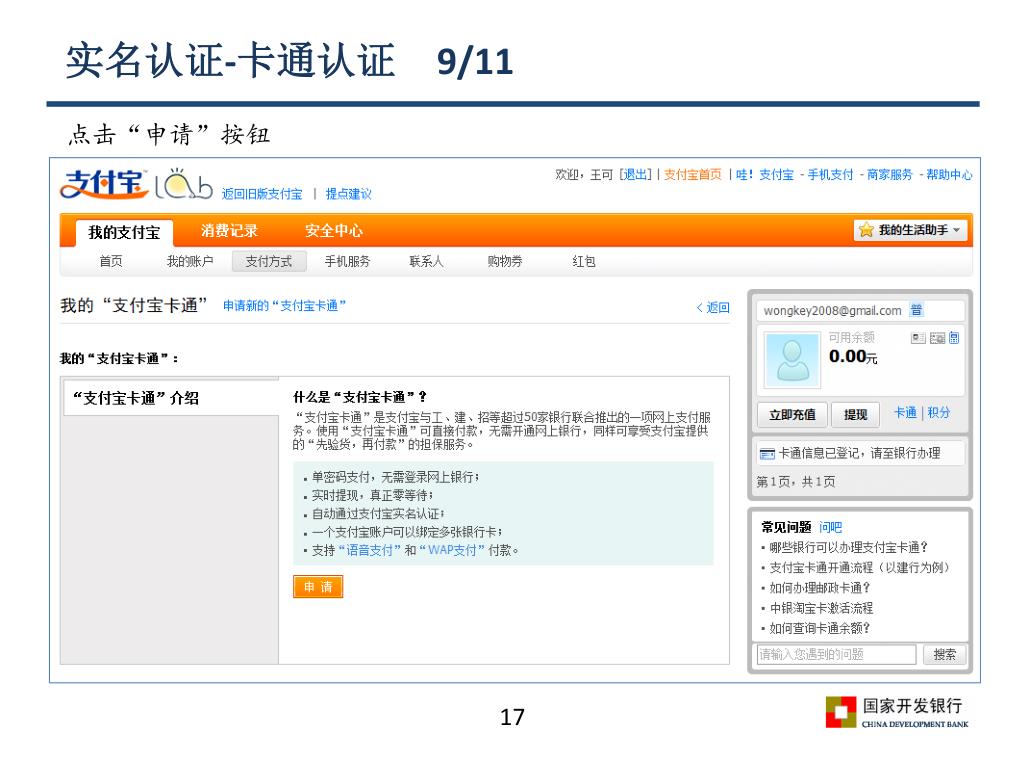The width and height of the screenshot is (1024, 768).
Task: Click the 卡通 link in account panel
Action: point(905,413)
